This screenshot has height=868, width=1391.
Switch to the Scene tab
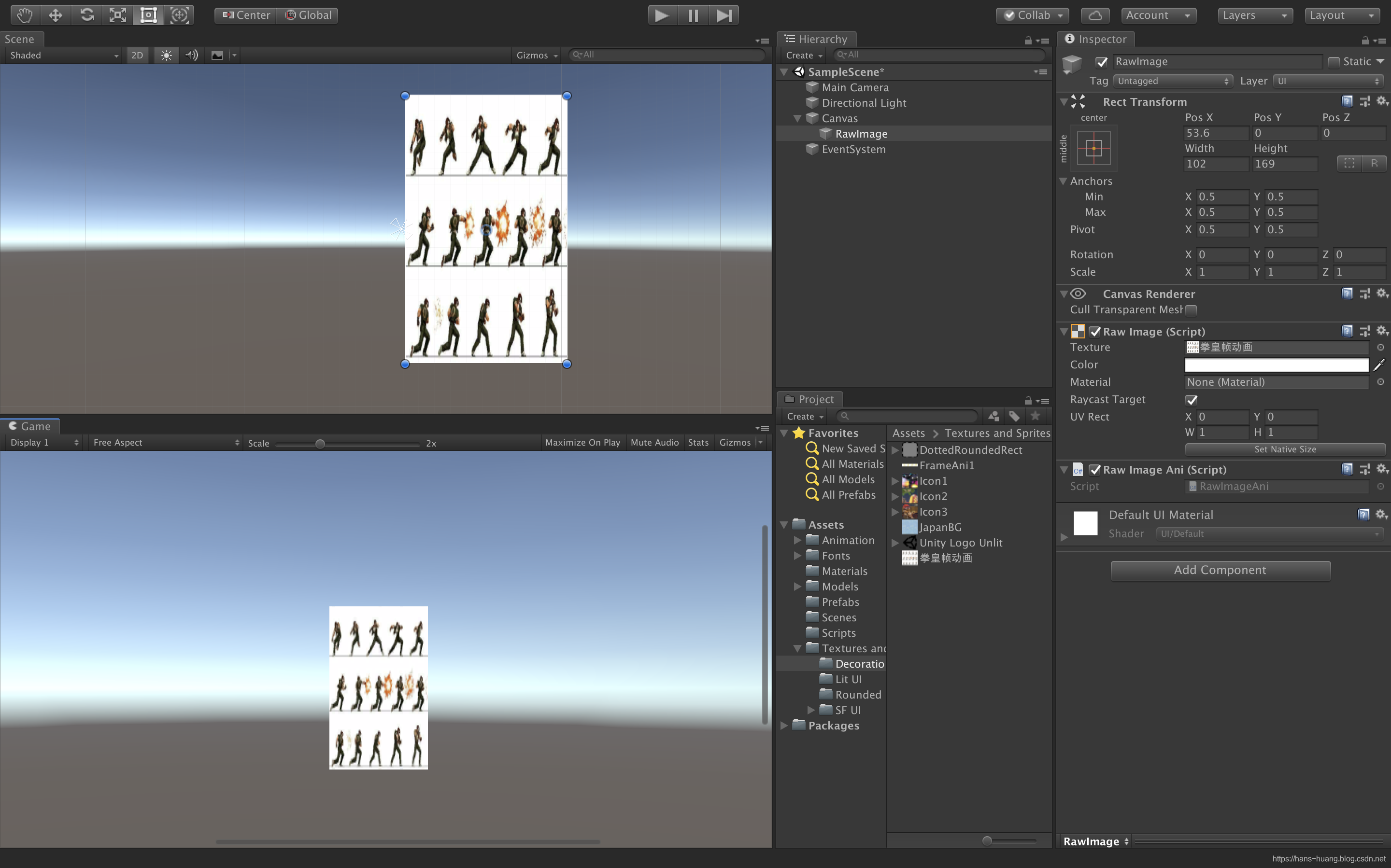point(21,39)
